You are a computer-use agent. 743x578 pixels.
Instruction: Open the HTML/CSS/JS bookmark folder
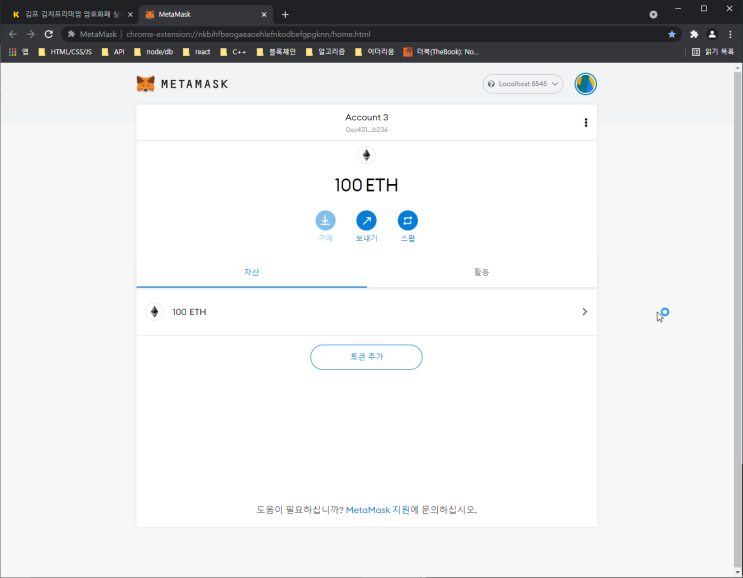(65, 52)
